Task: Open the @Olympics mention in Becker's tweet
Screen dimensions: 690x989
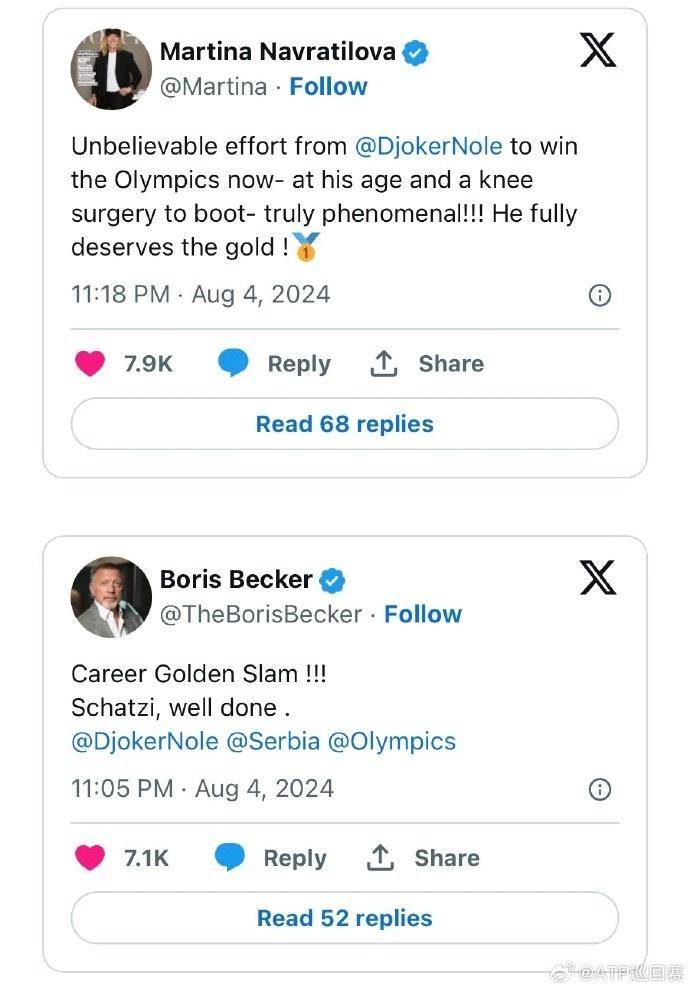Action: pos(392,741)
